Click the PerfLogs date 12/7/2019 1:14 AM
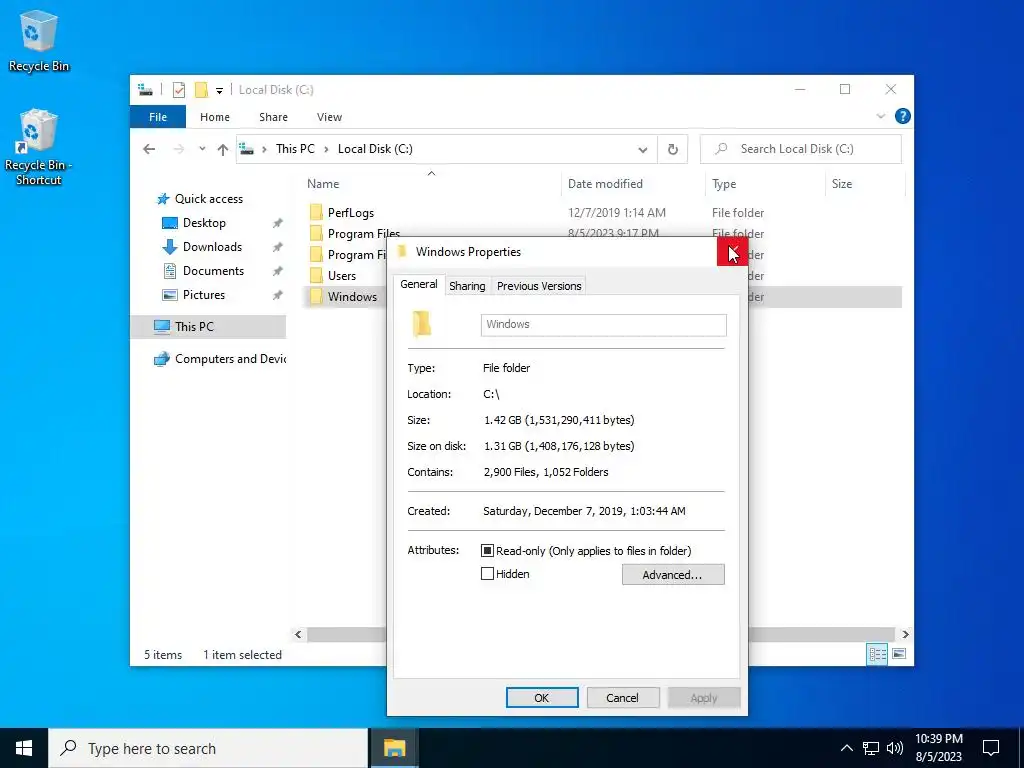The width and height of the screenshot is (1024, 768). pos(616,213)
